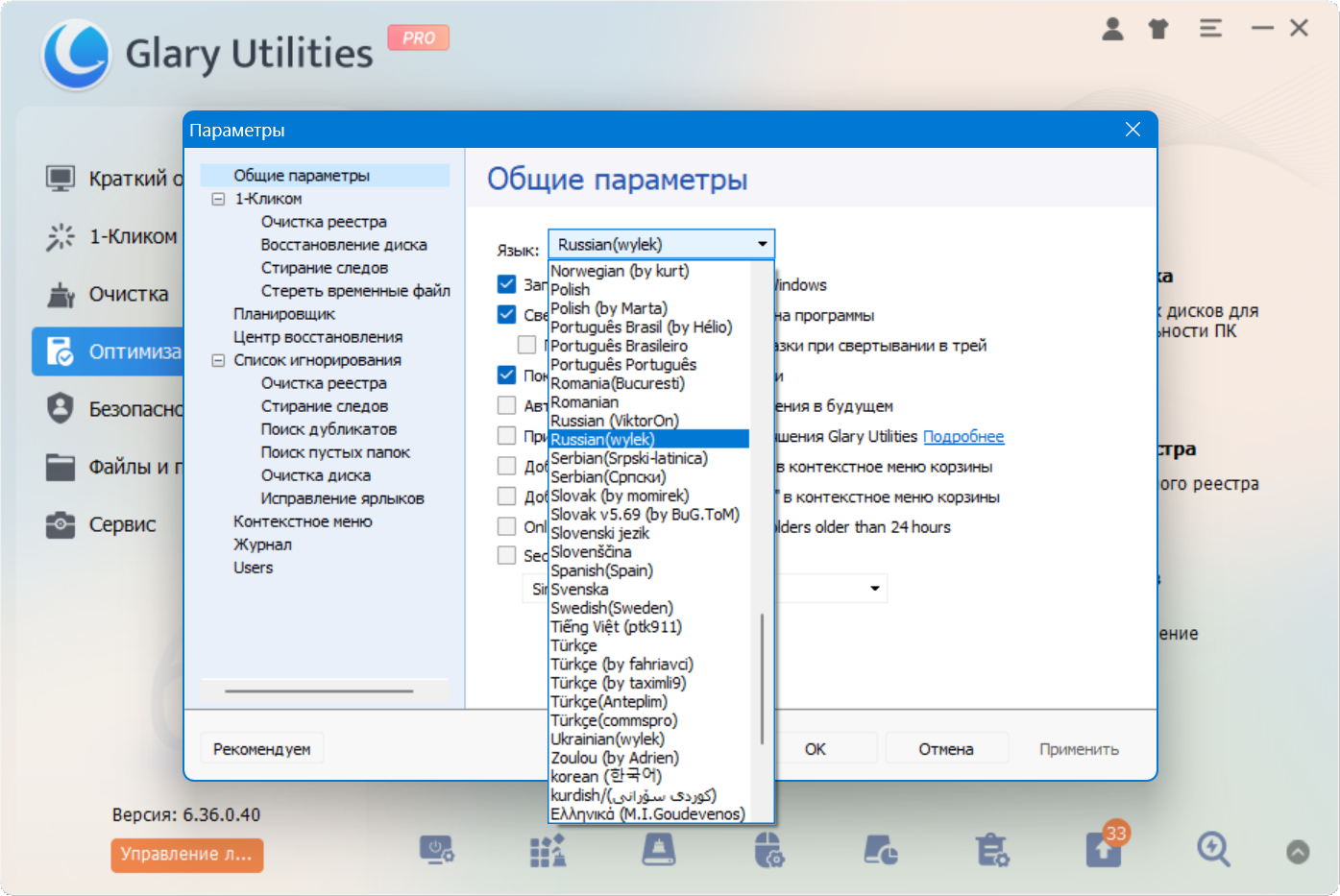The width and height of the screenshot is (1340, 896).
Task: Click the uninstall apps grid icon
Action: point(548,850)
